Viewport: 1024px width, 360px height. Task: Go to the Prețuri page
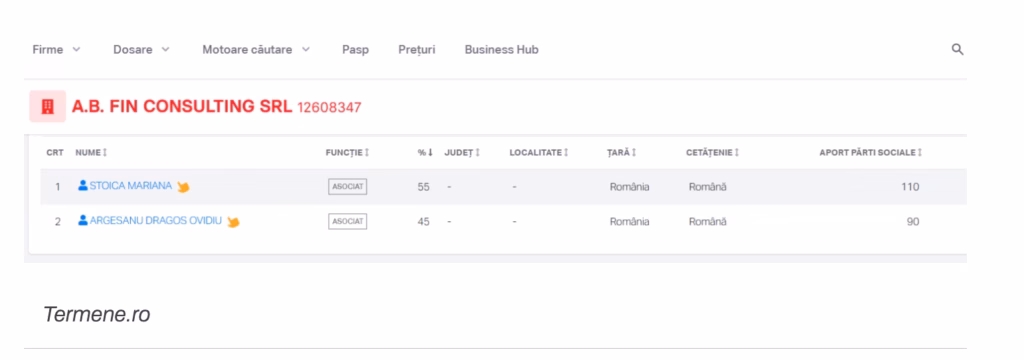417,50
